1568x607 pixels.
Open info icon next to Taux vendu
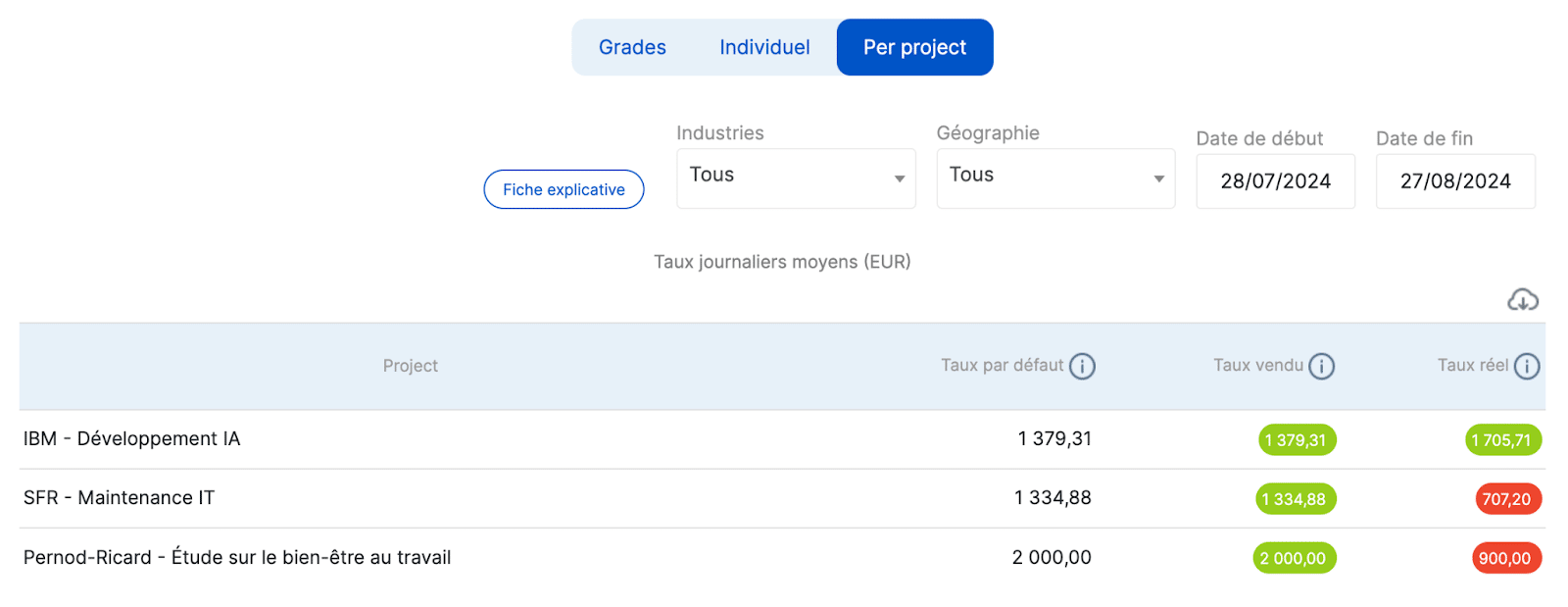click(x=1322, y=366)
